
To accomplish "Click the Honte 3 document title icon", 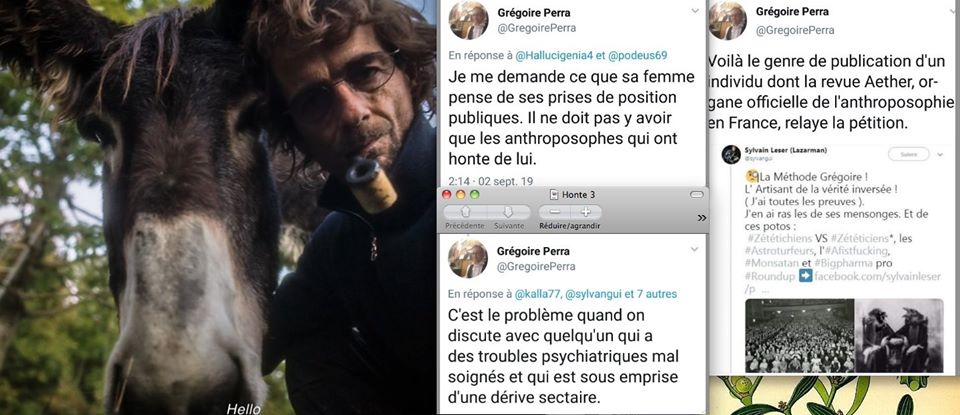I will tap(554, 195).
